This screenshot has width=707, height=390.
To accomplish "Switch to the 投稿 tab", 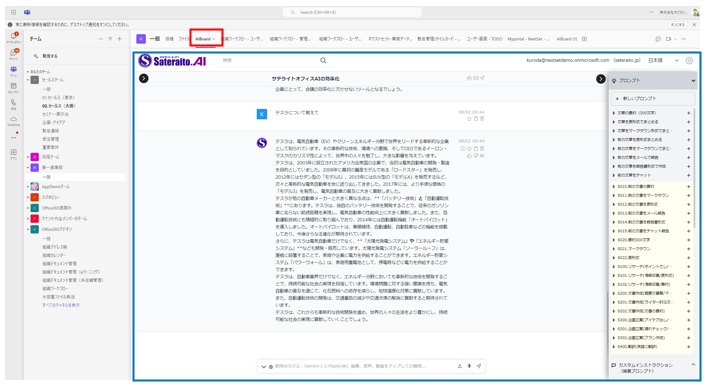I will click(169, 39).
